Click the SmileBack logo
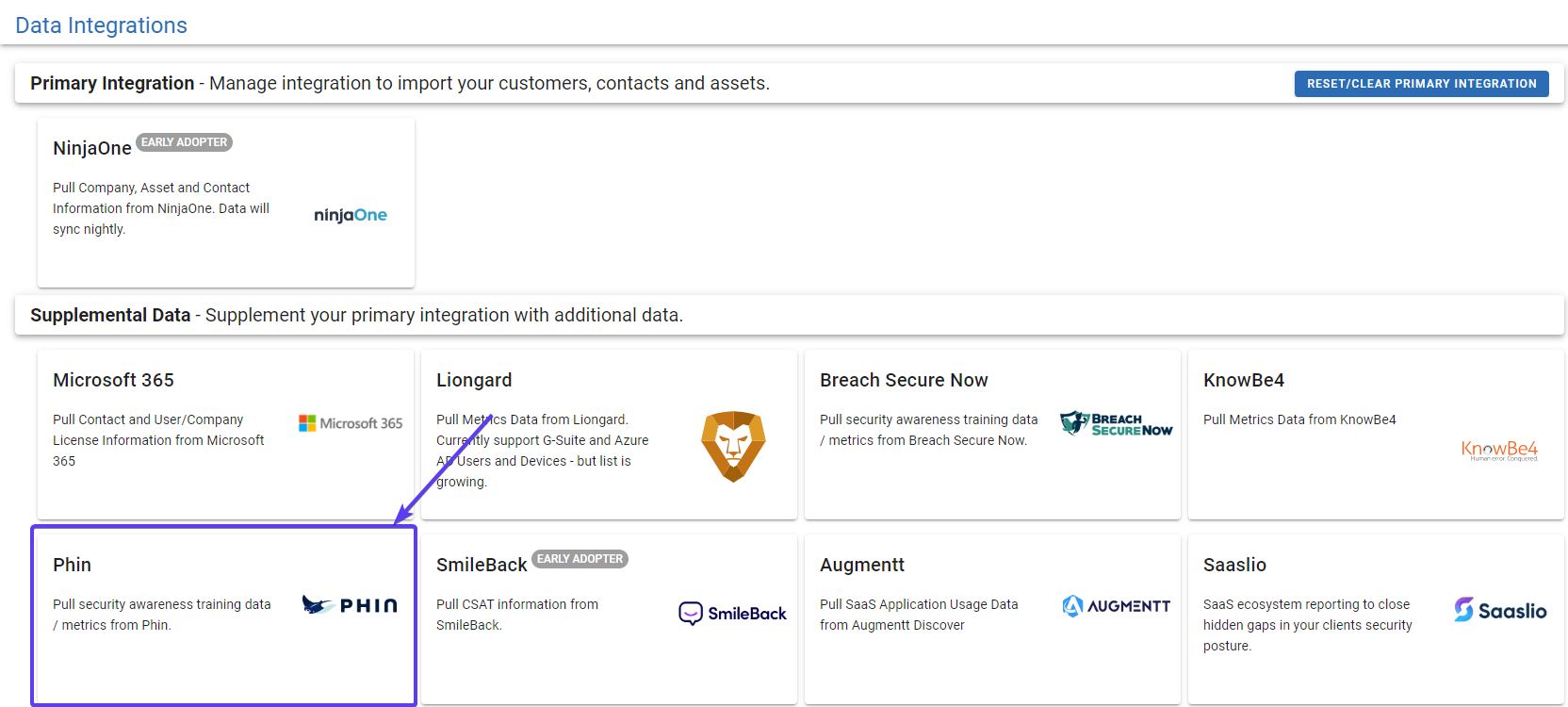Viewport: 1568px width, 707px height. 732,614
